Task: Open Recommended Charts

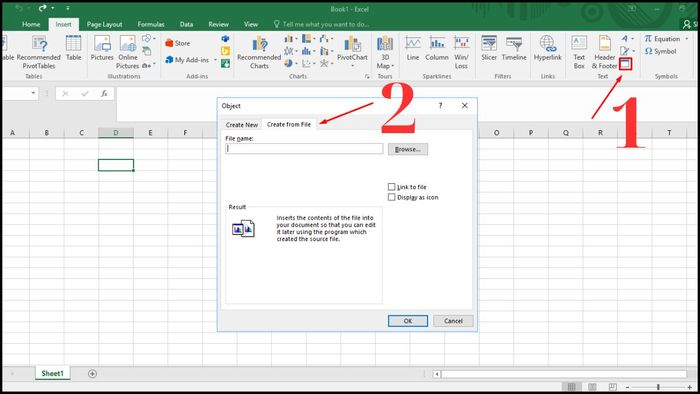Action: pos(259,53)
